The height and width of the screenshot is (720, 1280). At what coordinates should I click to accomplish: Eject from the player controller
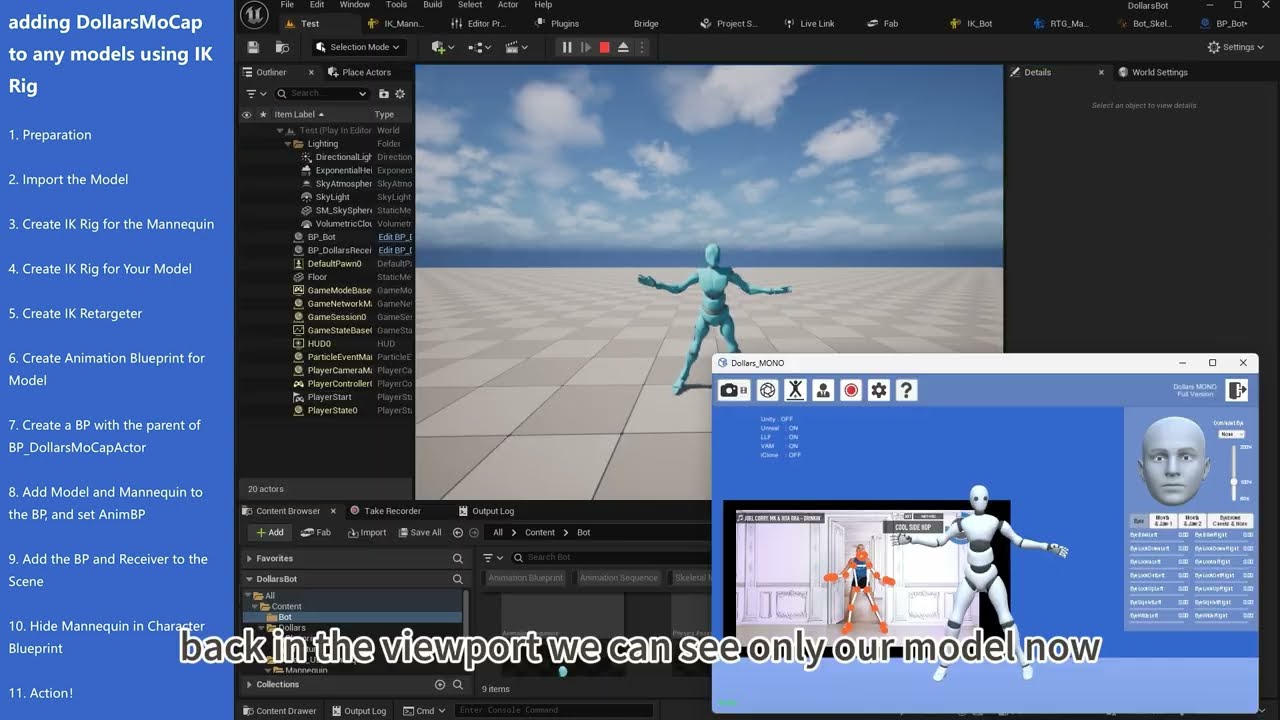(623, 47)
